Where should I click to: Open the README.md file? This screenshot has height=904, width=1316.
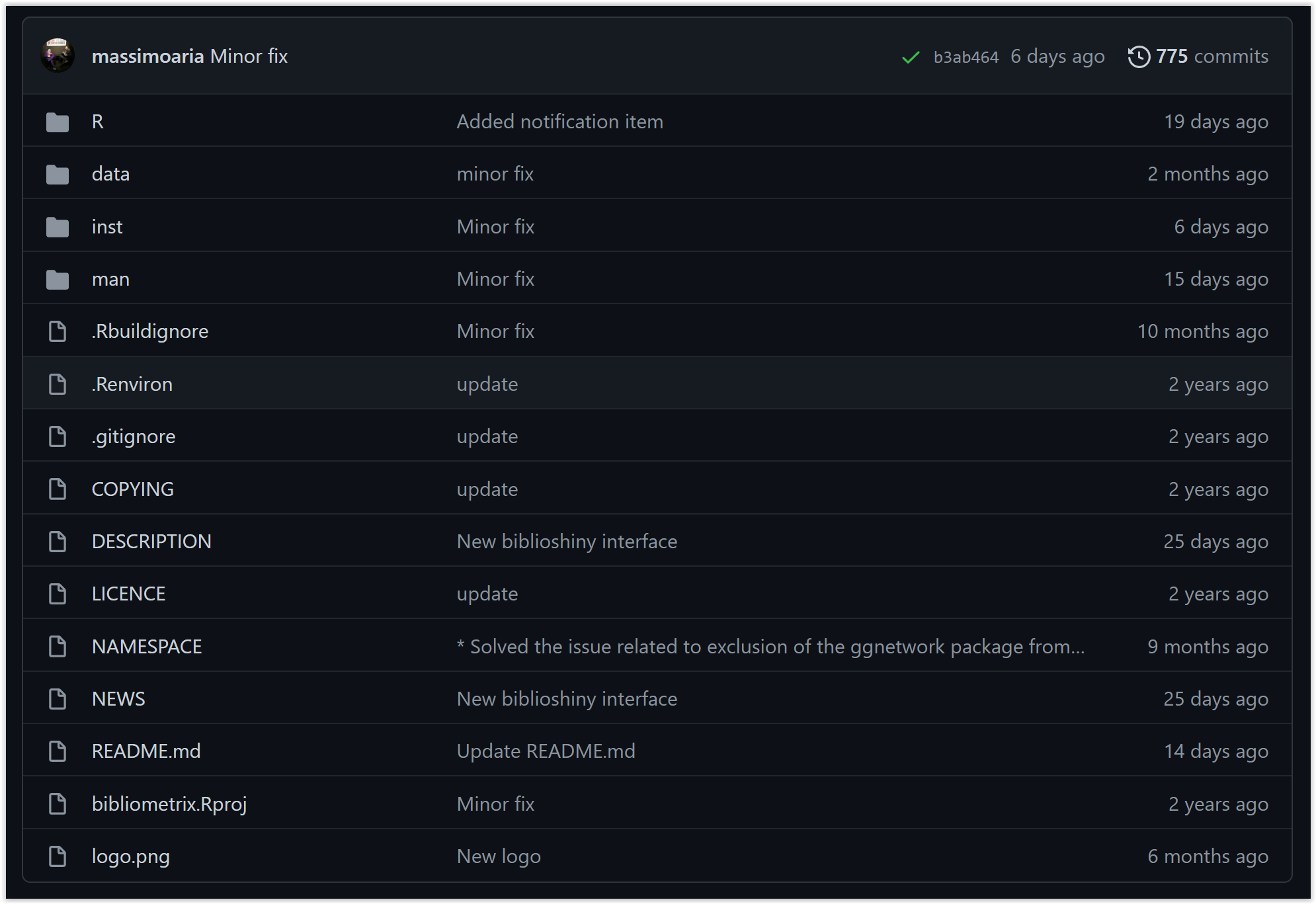146,751
